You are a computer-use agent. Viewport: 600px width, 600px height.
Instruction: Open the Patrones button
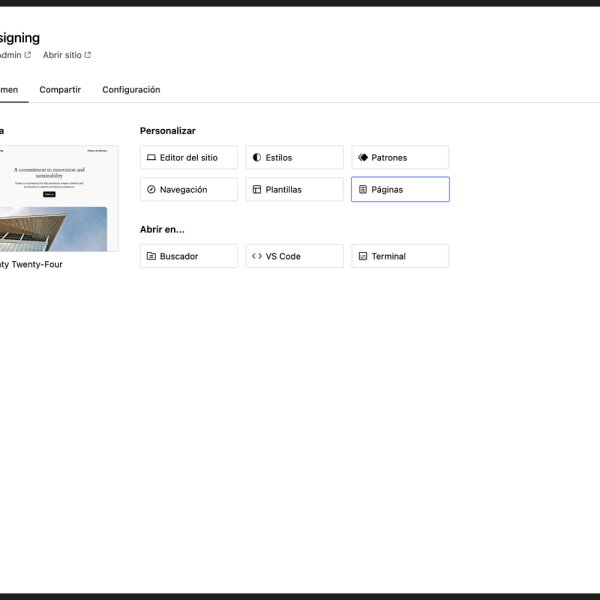pyautogui.click(x=400, y=157)
